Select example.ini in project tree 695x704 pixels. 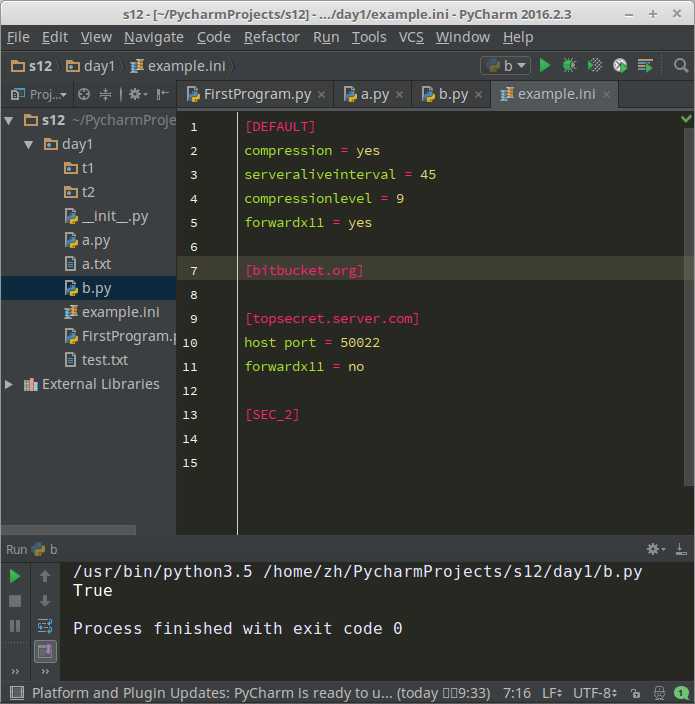[x=112, y=312]
